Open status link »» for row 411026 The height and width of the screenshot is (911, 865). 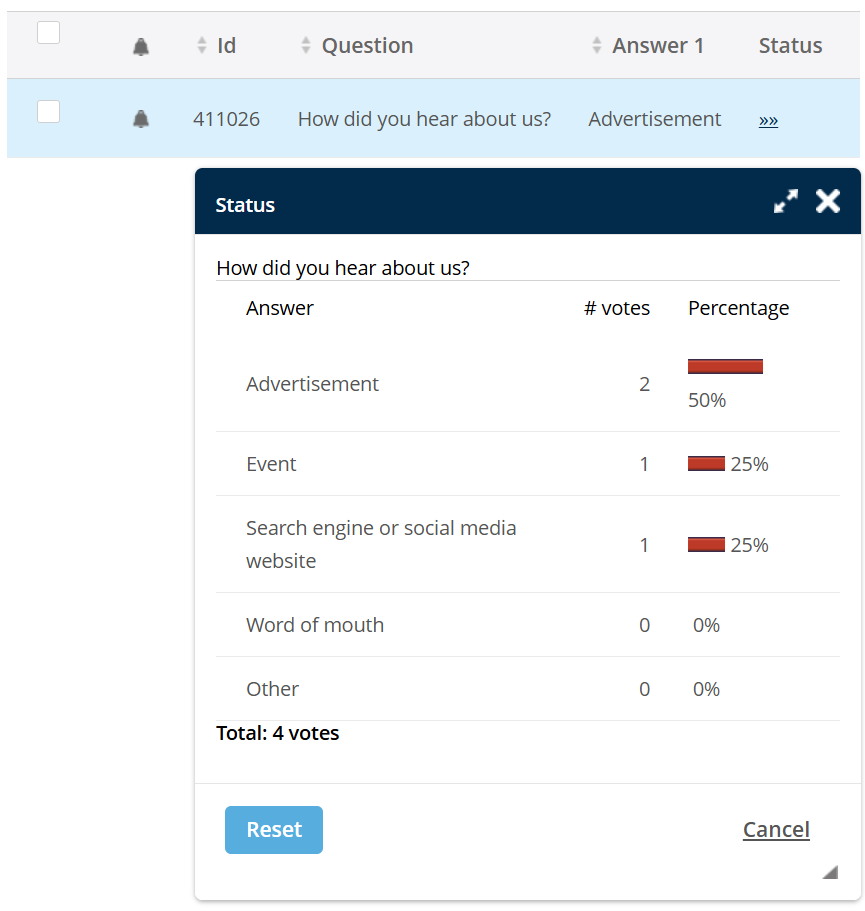pyautogui.click(x=768, y=120)
